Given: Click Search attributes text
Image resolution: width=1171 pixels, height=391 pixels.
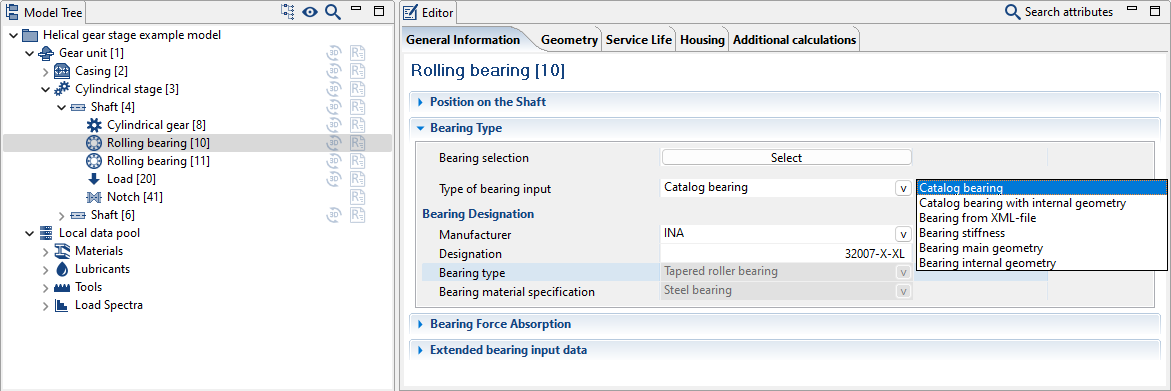Looking at the screenshot, I should [x=1069, y=12].
